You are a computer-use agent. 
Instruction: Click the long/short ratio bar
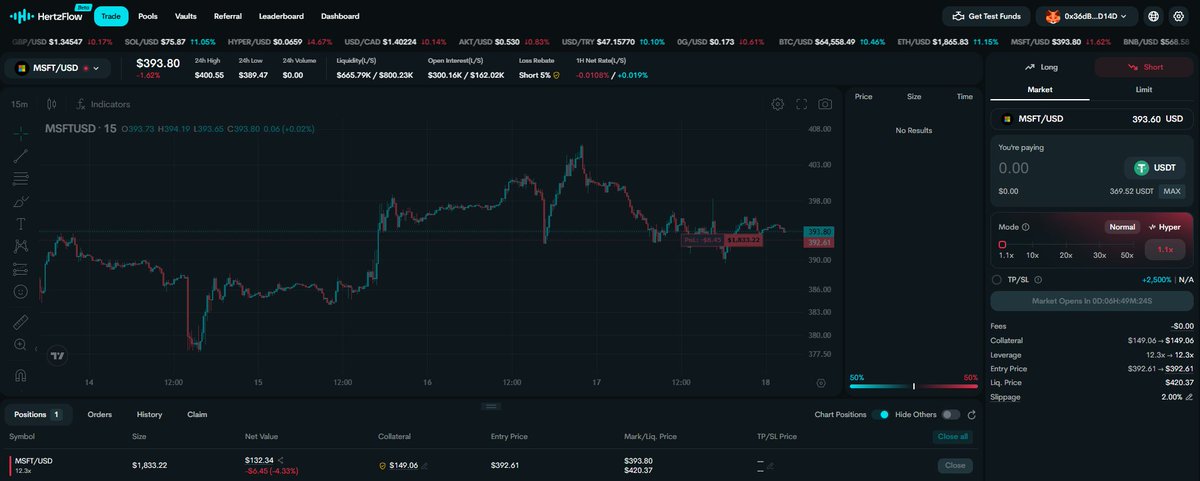tap(913, 386)
